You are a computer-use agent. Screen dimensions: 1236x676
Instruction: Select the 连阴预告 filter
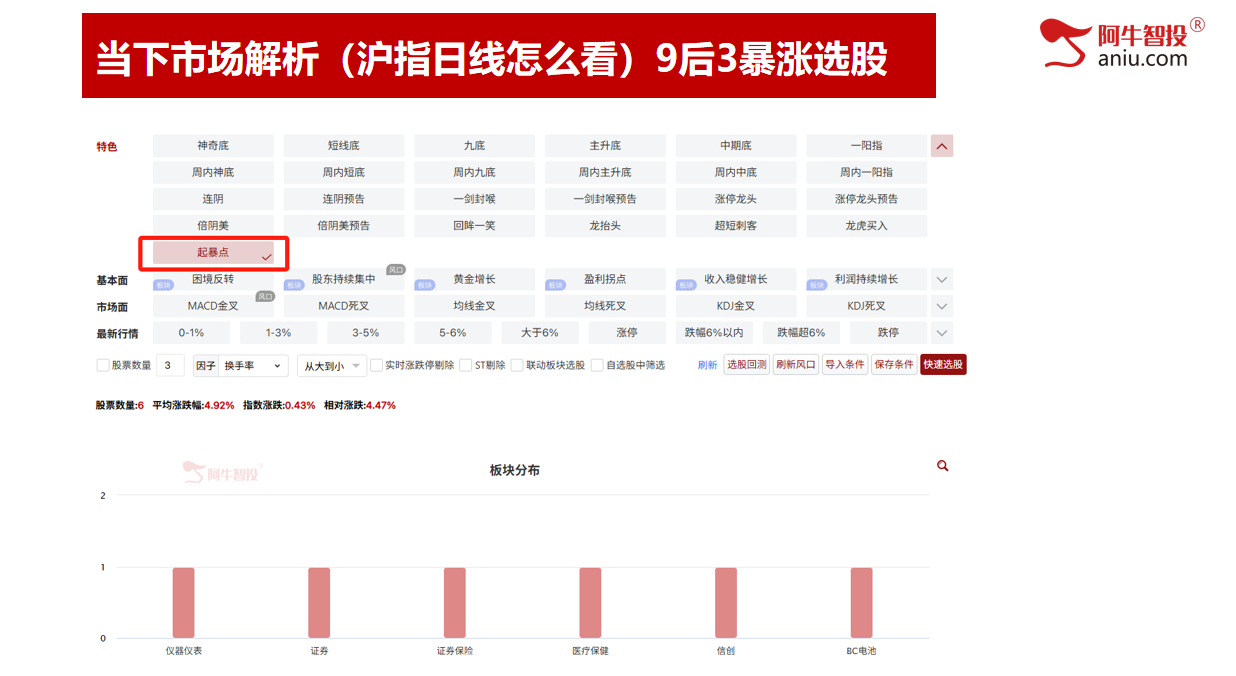pyautogui.click(x=344, y=199)
